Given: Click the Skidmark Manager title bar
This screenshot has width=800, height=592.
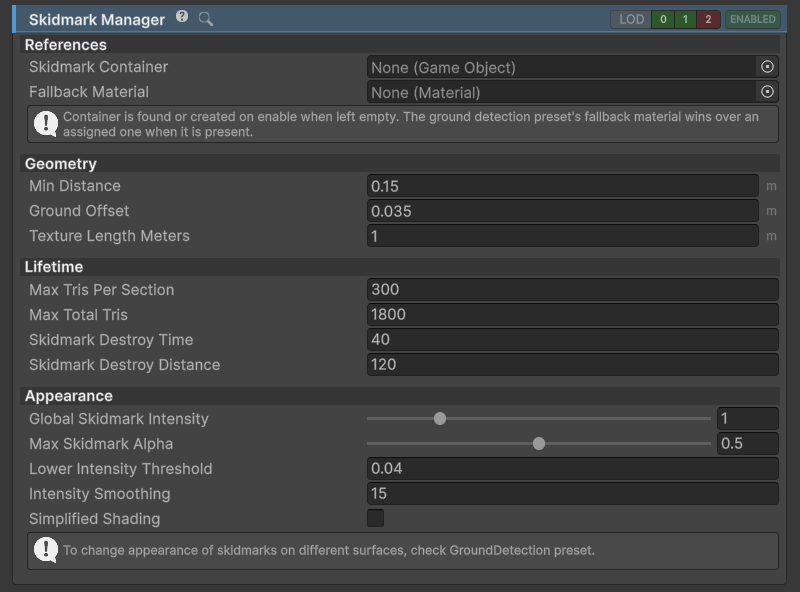Looking at the screenshot, I should pyautogui.click(x=400, y=19).
